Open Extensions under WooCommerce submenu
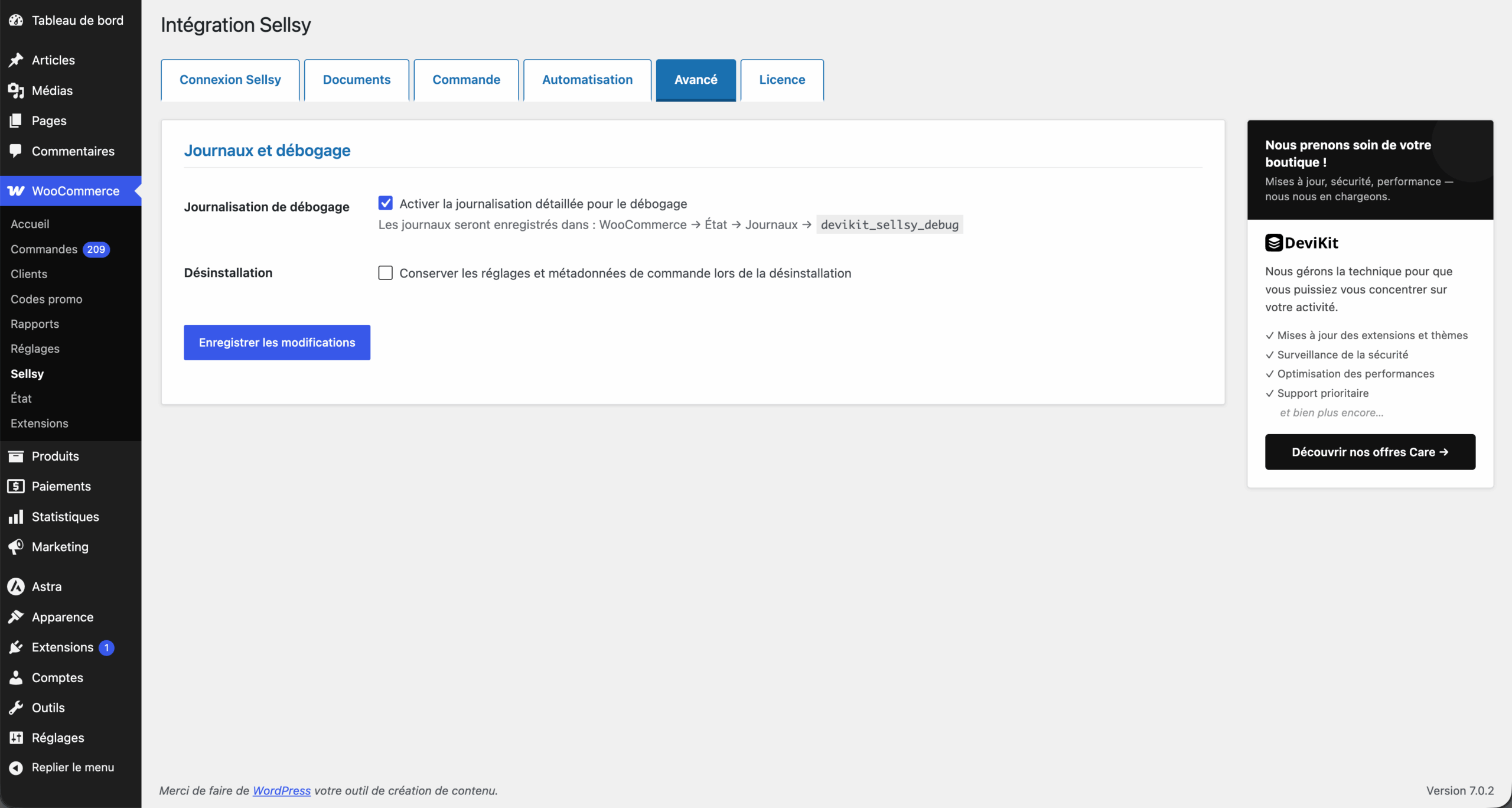The image size is (1512, 808). point(40,423)
